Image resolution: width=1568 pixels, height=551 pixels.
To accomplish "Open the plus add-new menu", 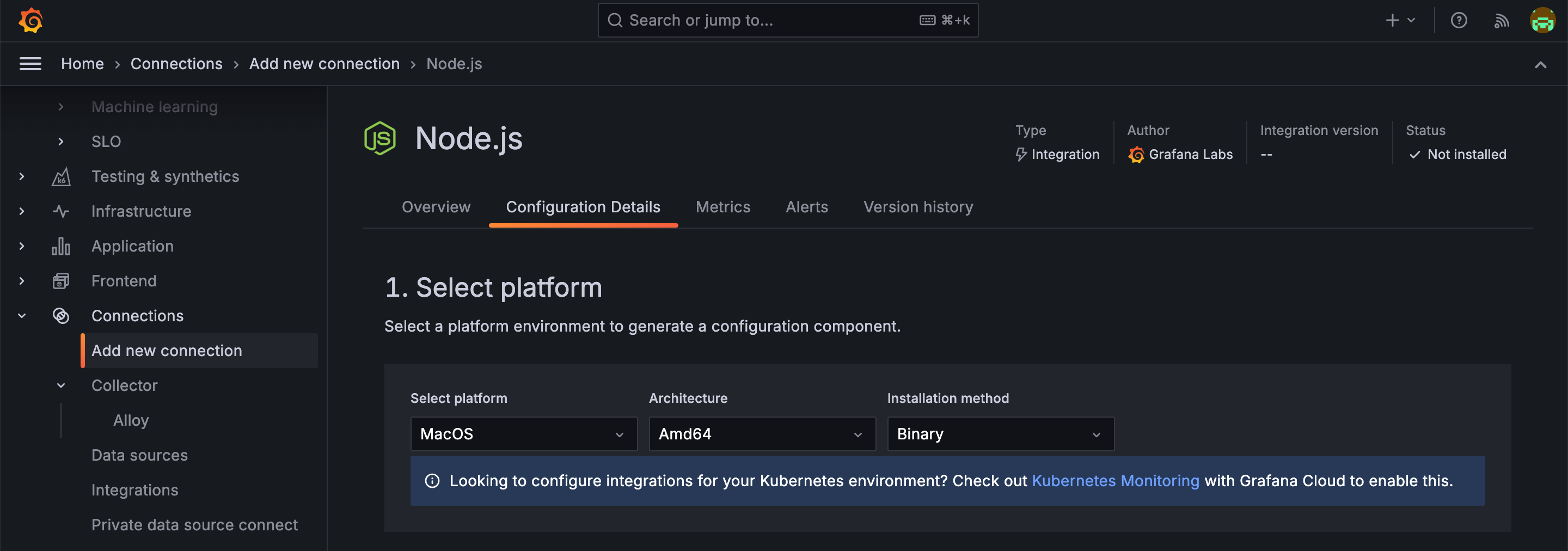I will pyautogui.click(x=1400, y=20).
